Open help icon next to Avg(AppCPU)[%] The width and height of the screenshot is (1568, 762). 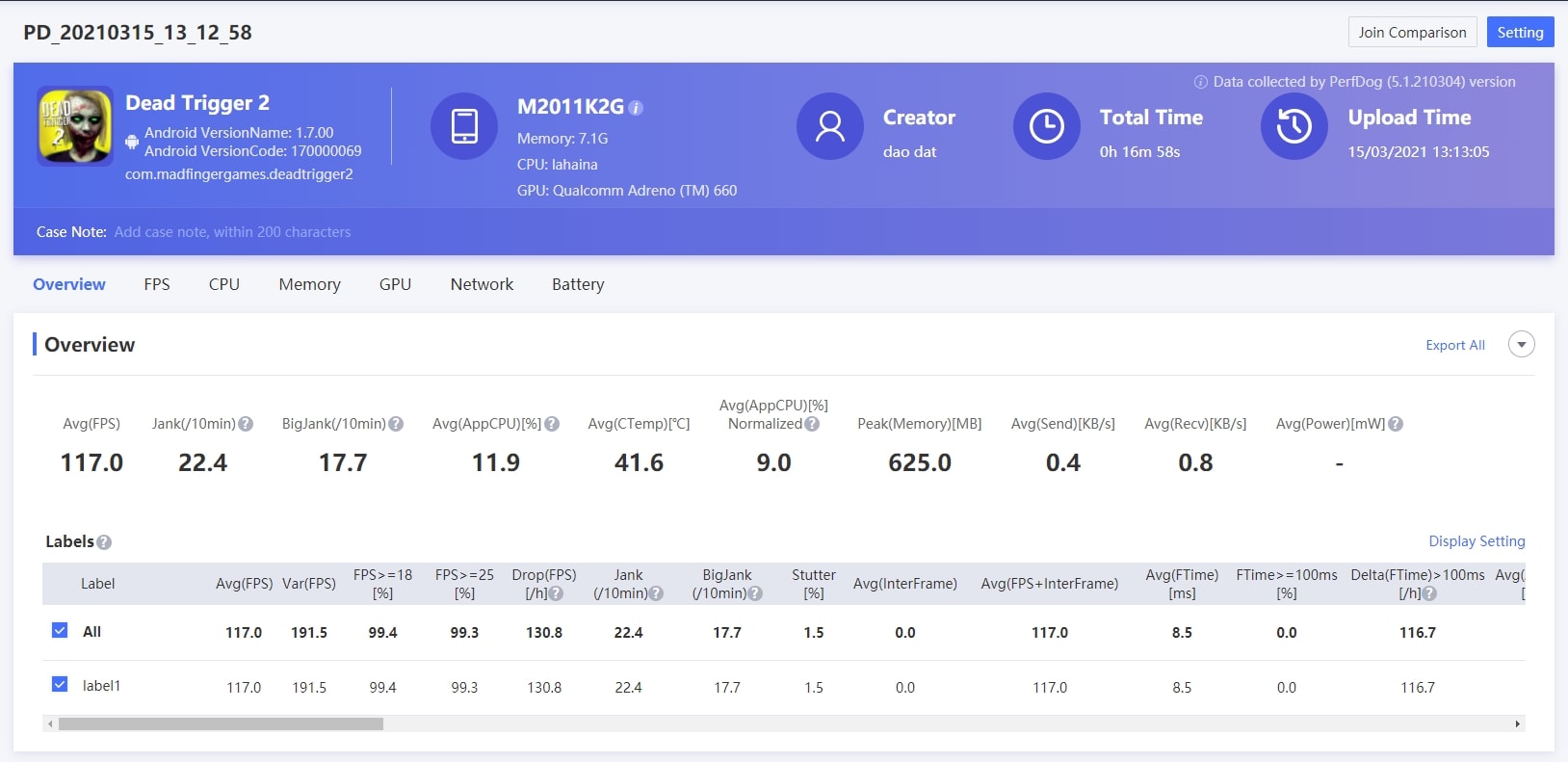[x=552, y=424]
